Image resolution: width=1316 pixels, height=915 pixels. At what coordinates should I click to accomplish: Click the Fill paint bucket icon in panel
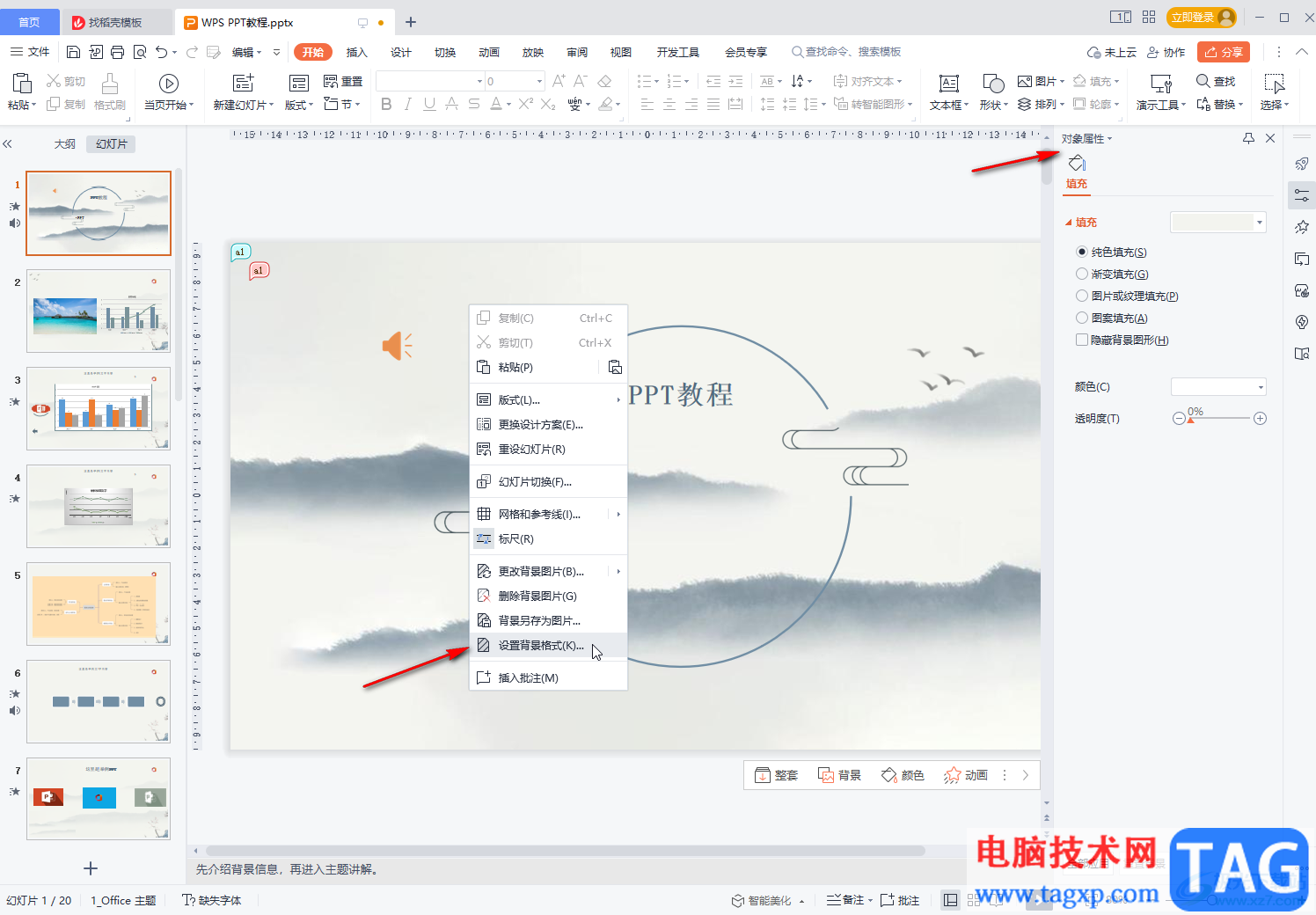coord(1077,164)
